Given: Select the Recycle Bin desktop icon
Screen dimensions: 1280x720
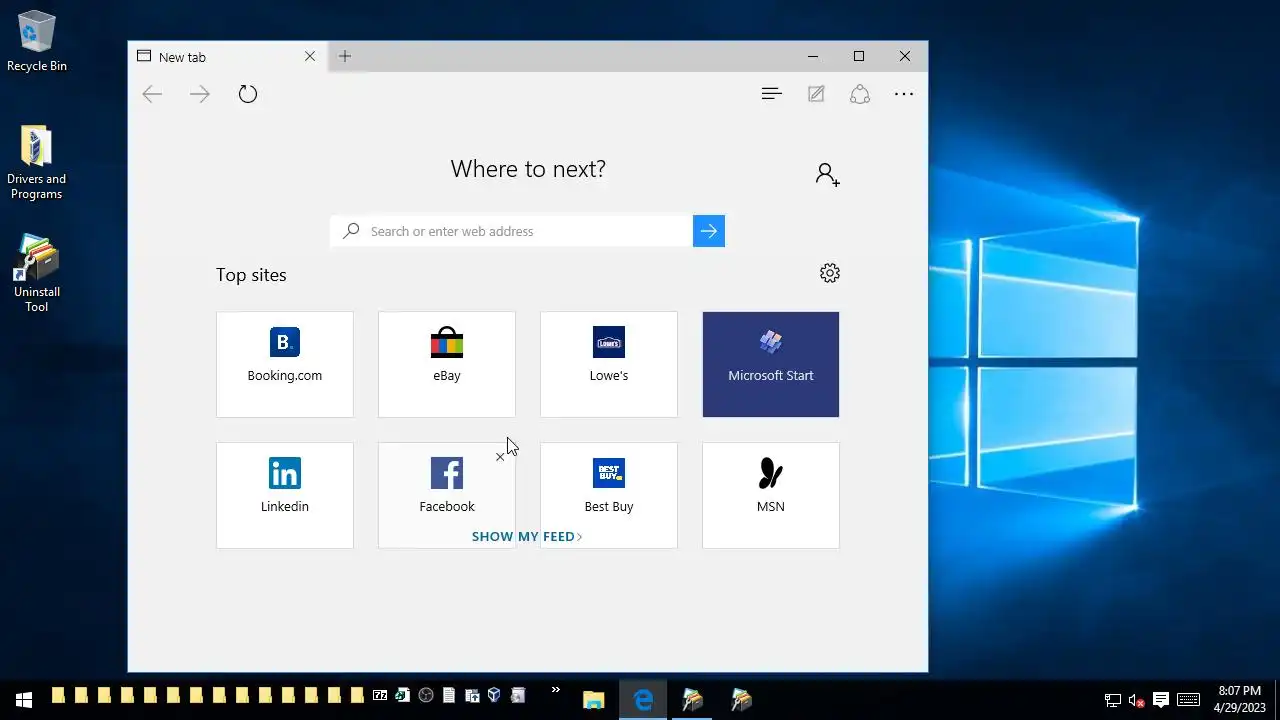Looking at the screenshot, I should coord(37,41).
